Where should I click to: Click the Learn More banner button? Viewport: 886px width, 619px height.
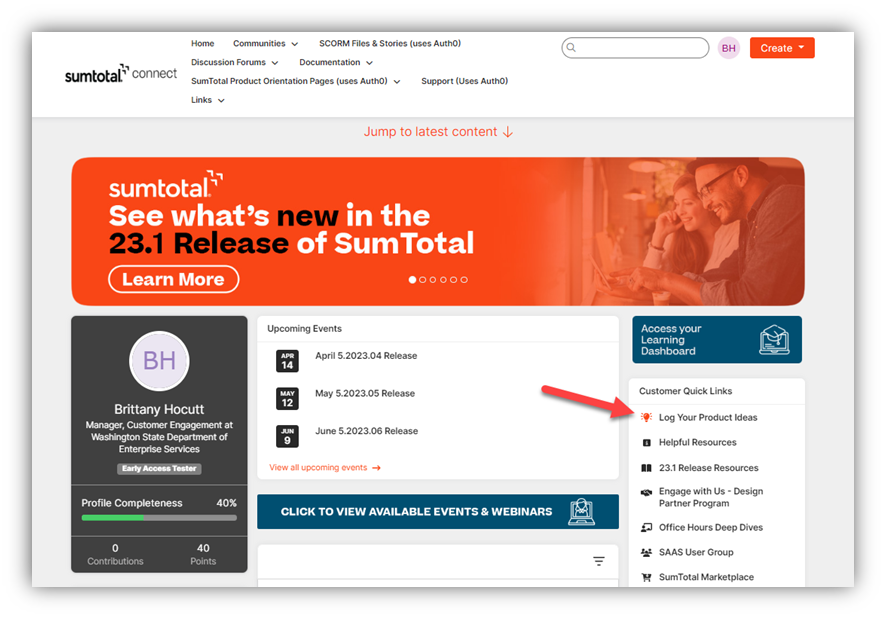coord(173,279)
